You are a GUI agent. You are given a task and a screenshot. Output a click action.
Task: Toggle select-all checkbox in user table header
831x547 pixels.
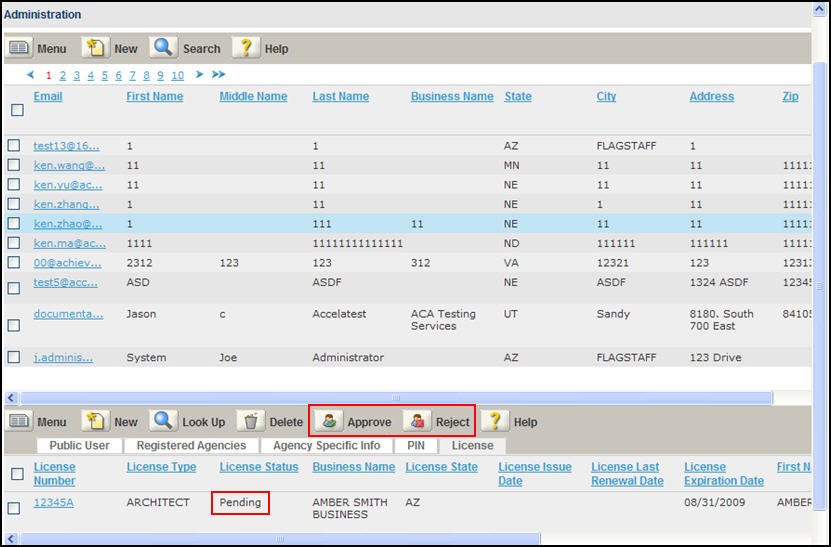pyautogui.click(x=16, y=110)
